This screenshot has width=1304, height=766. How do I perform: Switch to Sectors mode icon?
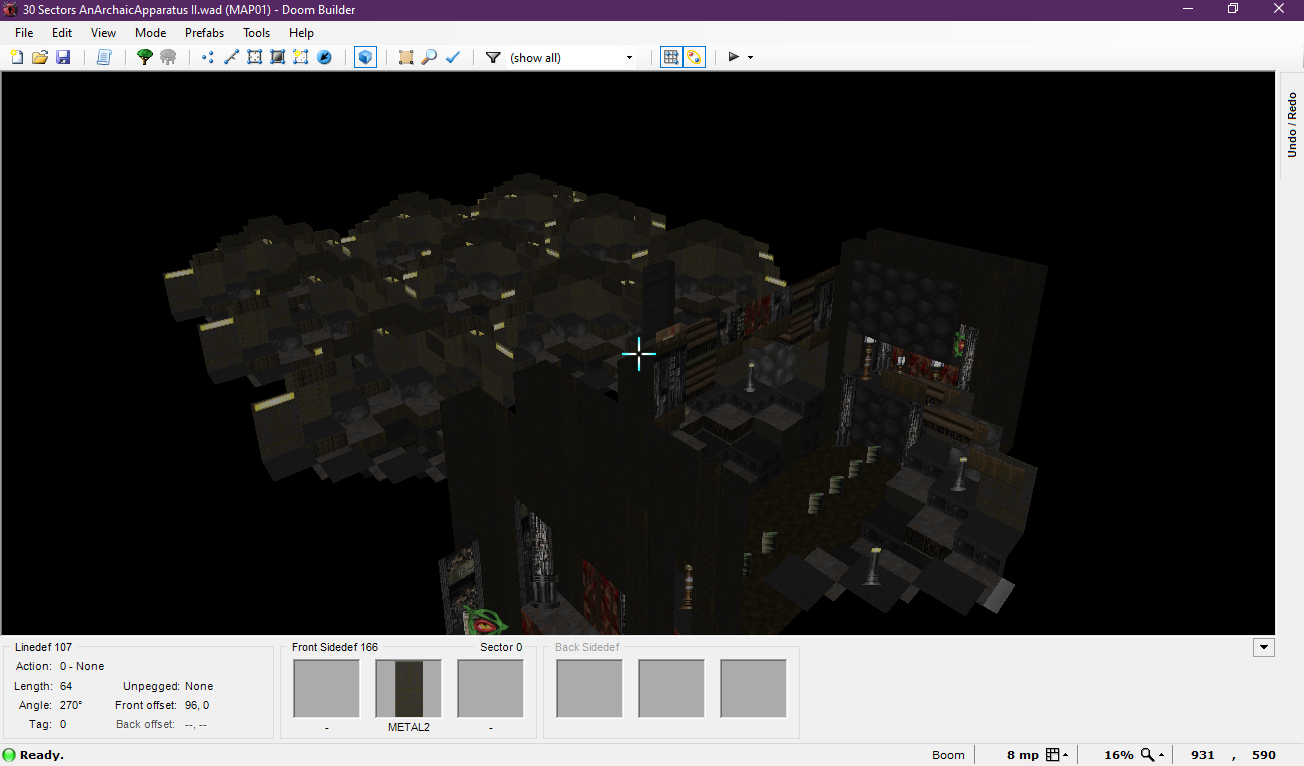click(x=254, y=57)
